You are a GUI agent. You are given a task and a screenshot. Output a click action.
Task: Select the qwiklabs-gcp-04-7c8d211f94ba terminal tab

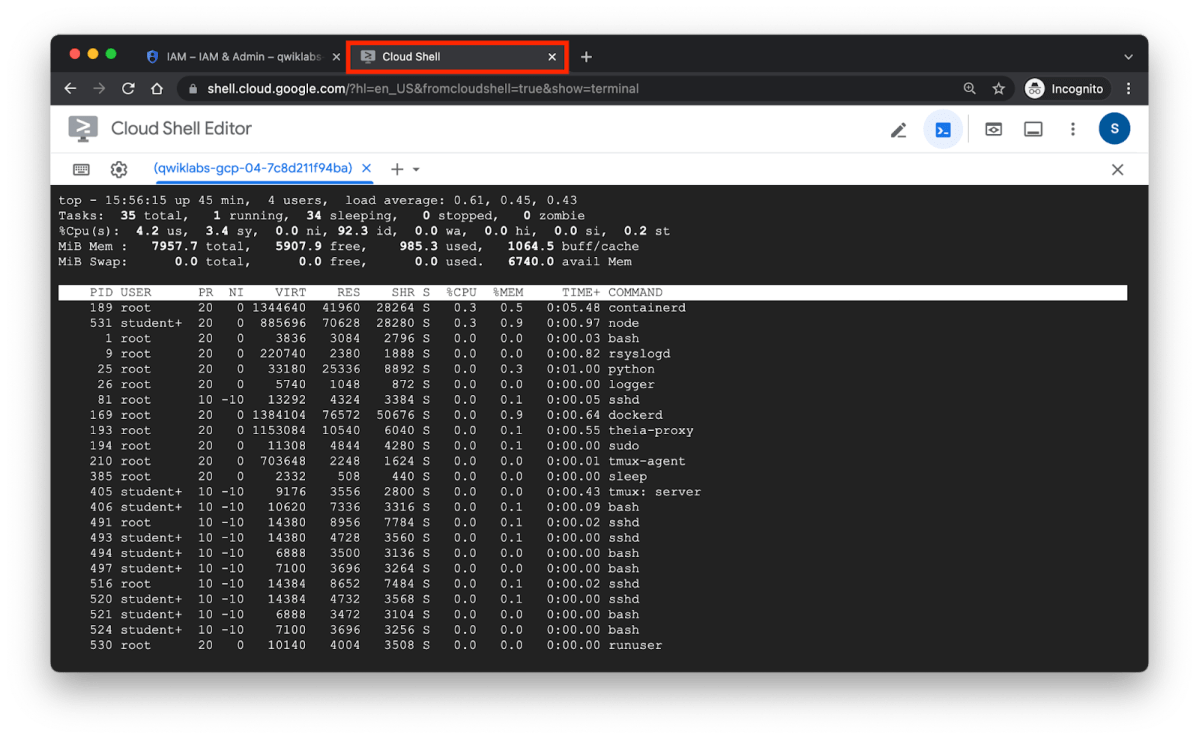tap(252, 168)
